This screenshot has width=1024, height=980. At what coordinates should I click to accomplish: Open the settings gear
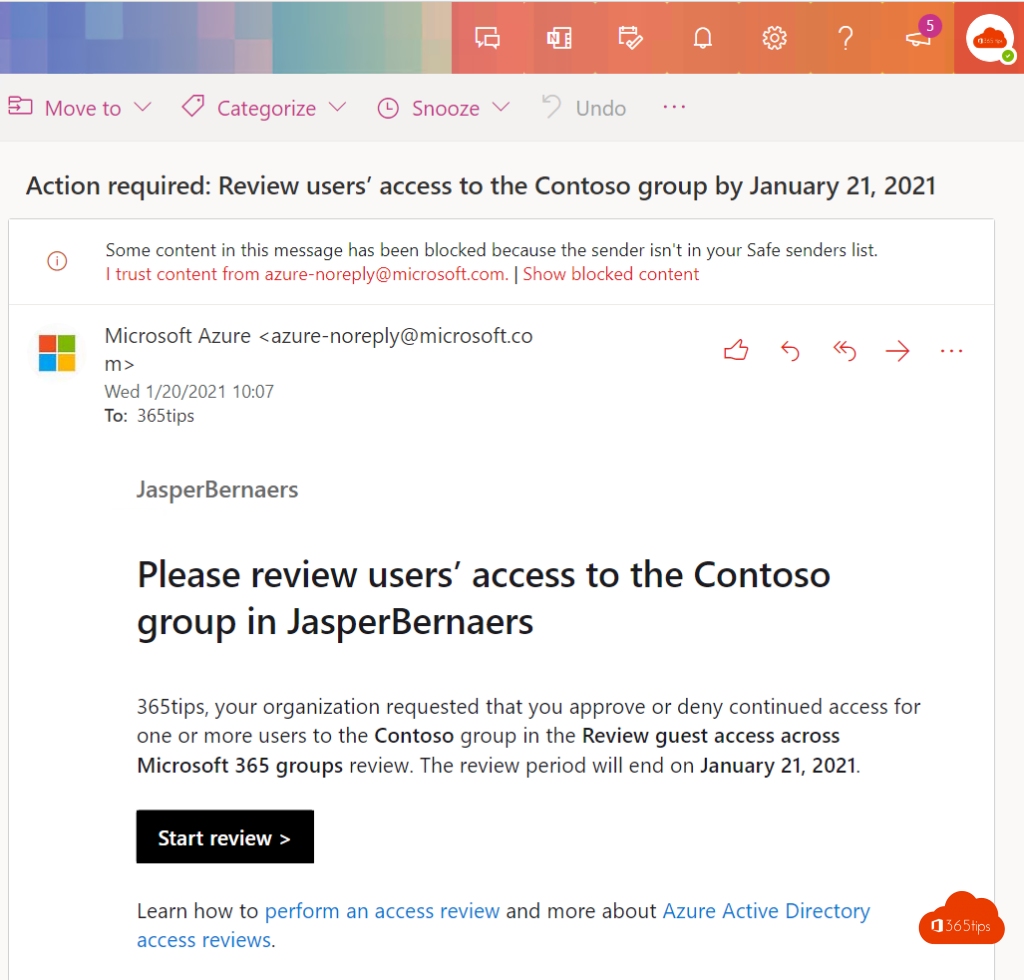click(x=774, y=38)
